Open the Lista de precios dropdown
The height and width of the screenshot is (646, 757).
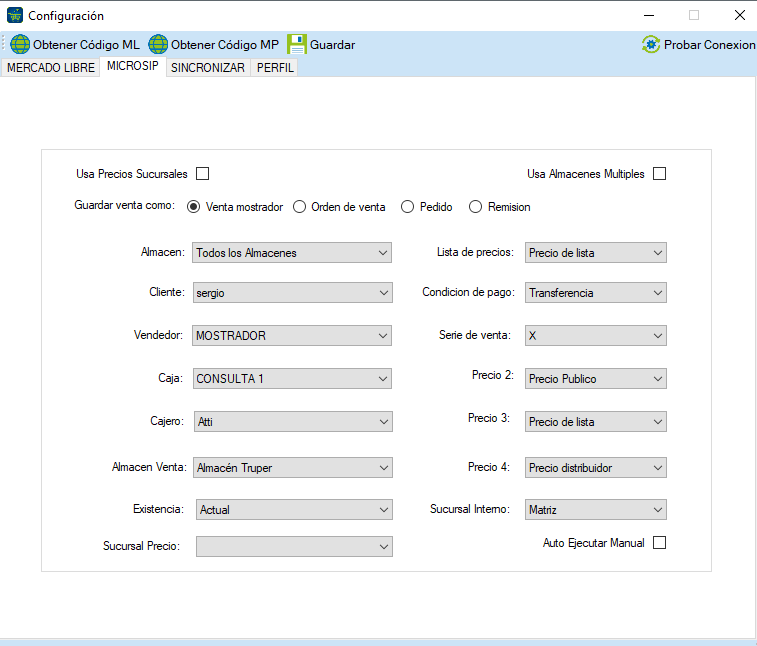[596, 253]
